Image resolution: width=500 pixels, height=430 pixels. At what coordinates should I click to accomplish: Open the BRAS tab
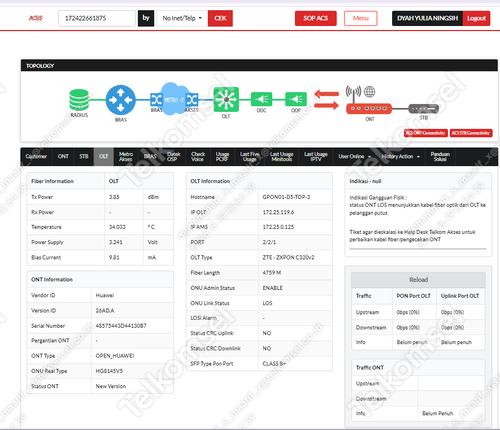(x=150, y=156)
